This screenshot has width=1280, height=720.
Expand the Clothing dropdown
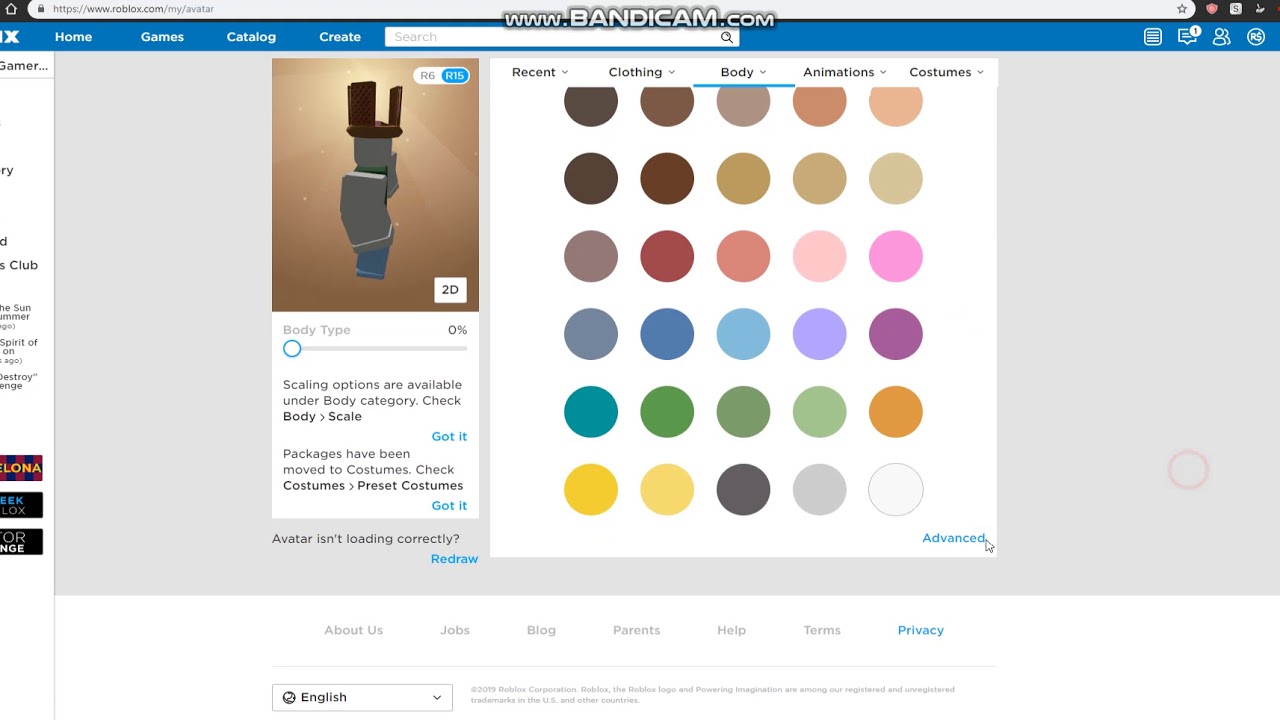click(642, 72)
